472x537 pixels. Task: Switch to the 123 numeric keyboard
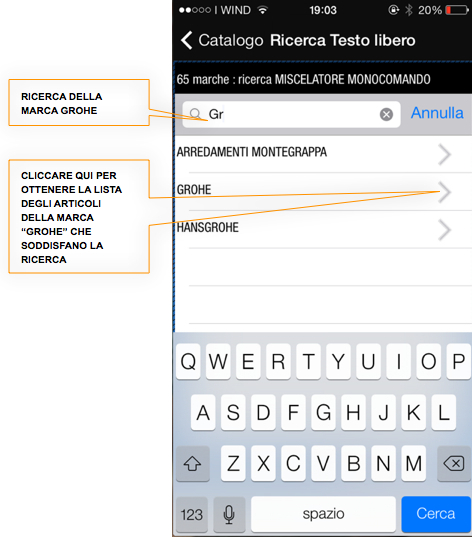[192, 514]
